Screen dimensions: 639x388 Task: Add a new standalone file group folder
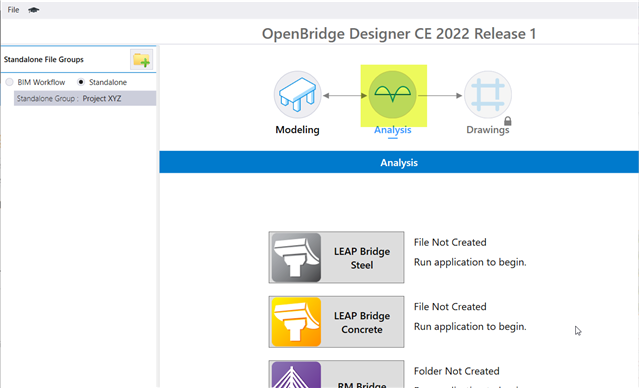click(141, 60)
